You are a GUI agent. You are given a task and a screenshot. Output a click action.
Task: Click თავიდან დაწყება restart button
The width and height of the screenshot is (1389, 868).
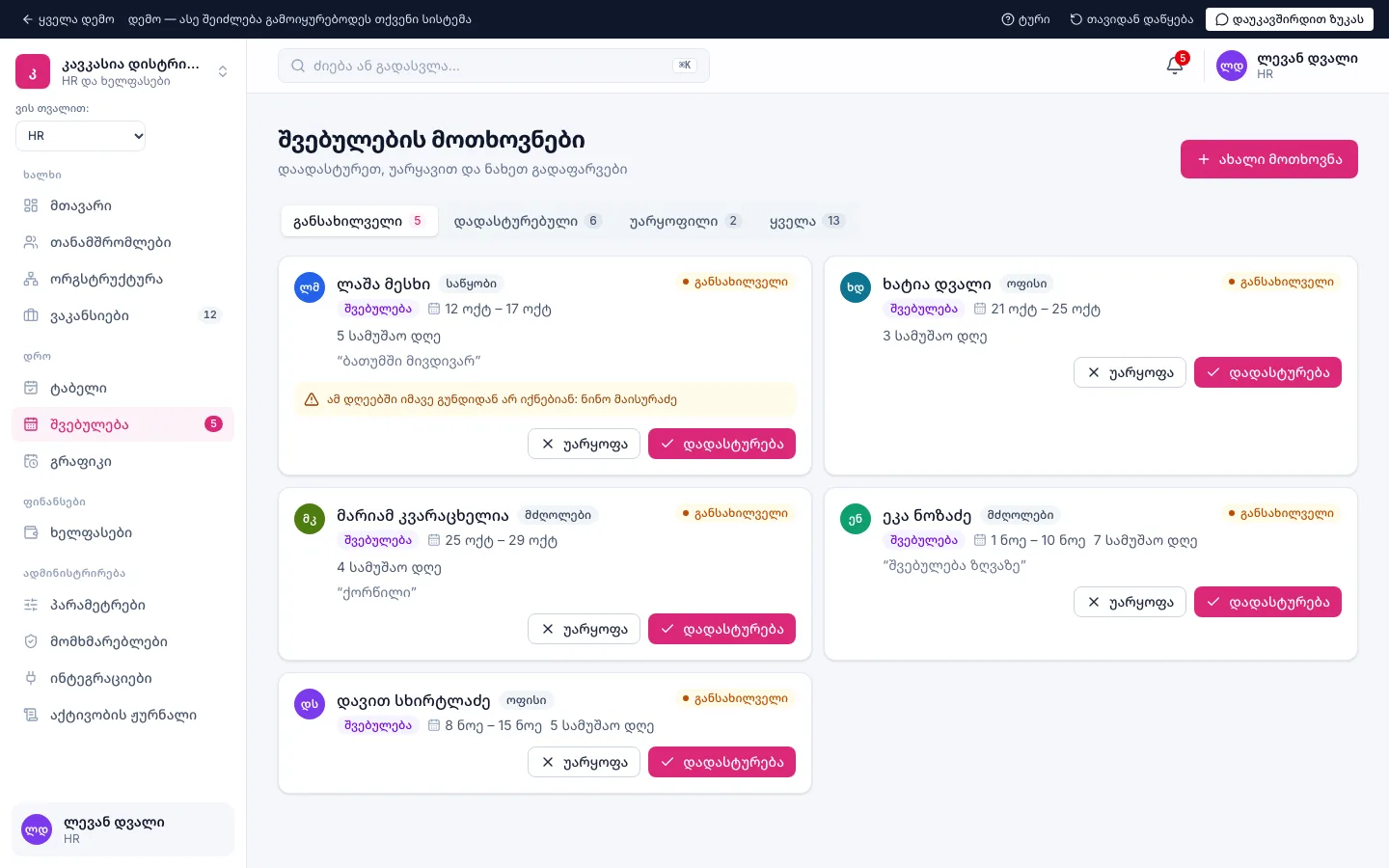pos(1131,19)
